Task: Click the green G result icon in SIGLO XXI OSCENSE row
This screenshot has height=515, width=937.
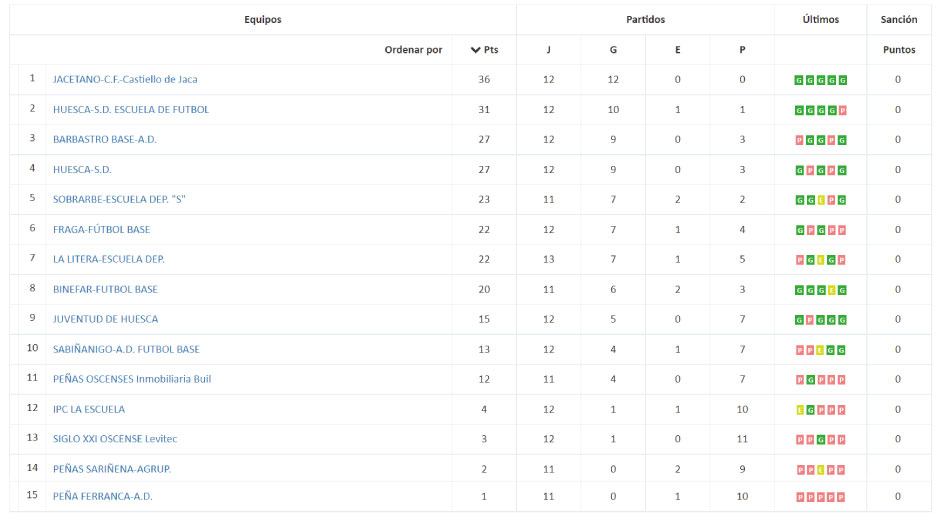Action: pyautogui.click(x=821, y=440)
